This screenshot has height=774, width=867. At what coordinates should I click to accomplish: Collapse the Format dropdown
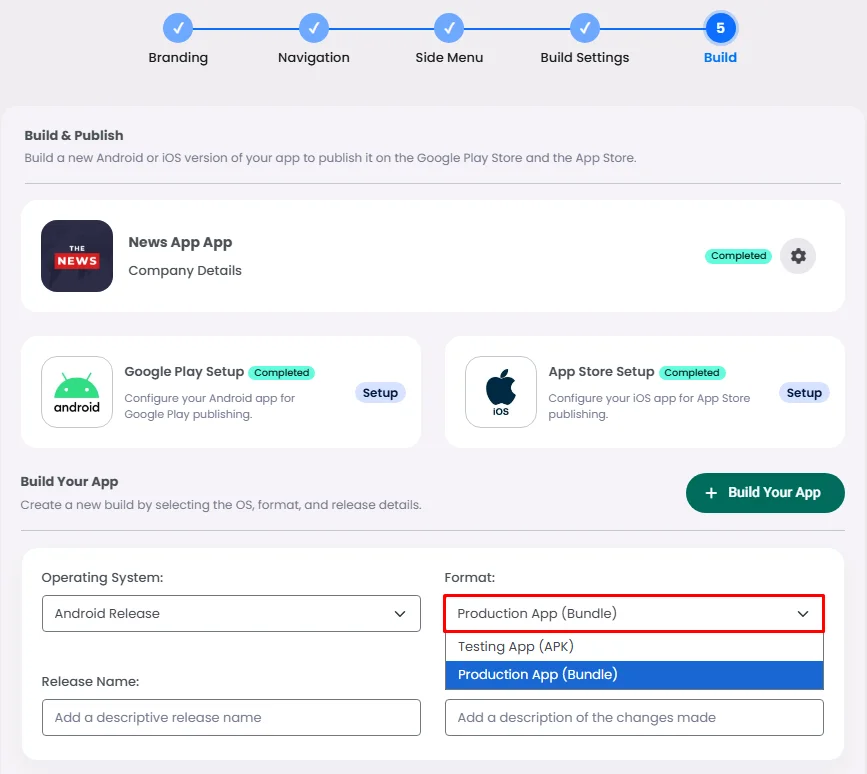(634, 614)
